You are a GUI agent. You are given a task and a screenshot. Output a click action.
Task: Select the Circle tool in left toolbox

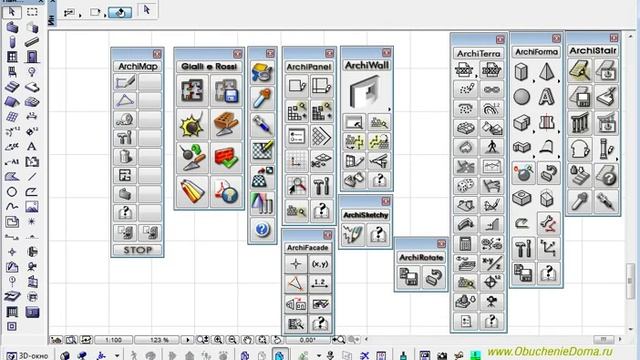tap(12, 192)
